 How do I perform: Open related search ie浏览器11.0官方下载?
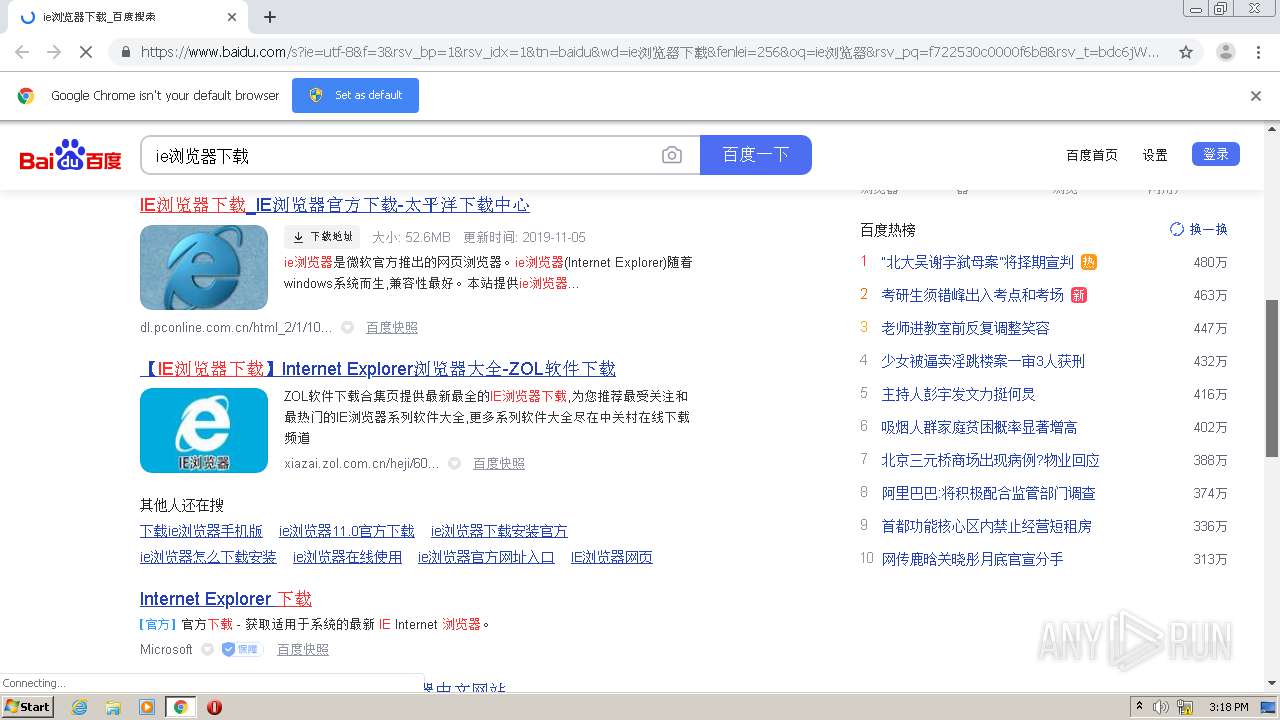347,531
